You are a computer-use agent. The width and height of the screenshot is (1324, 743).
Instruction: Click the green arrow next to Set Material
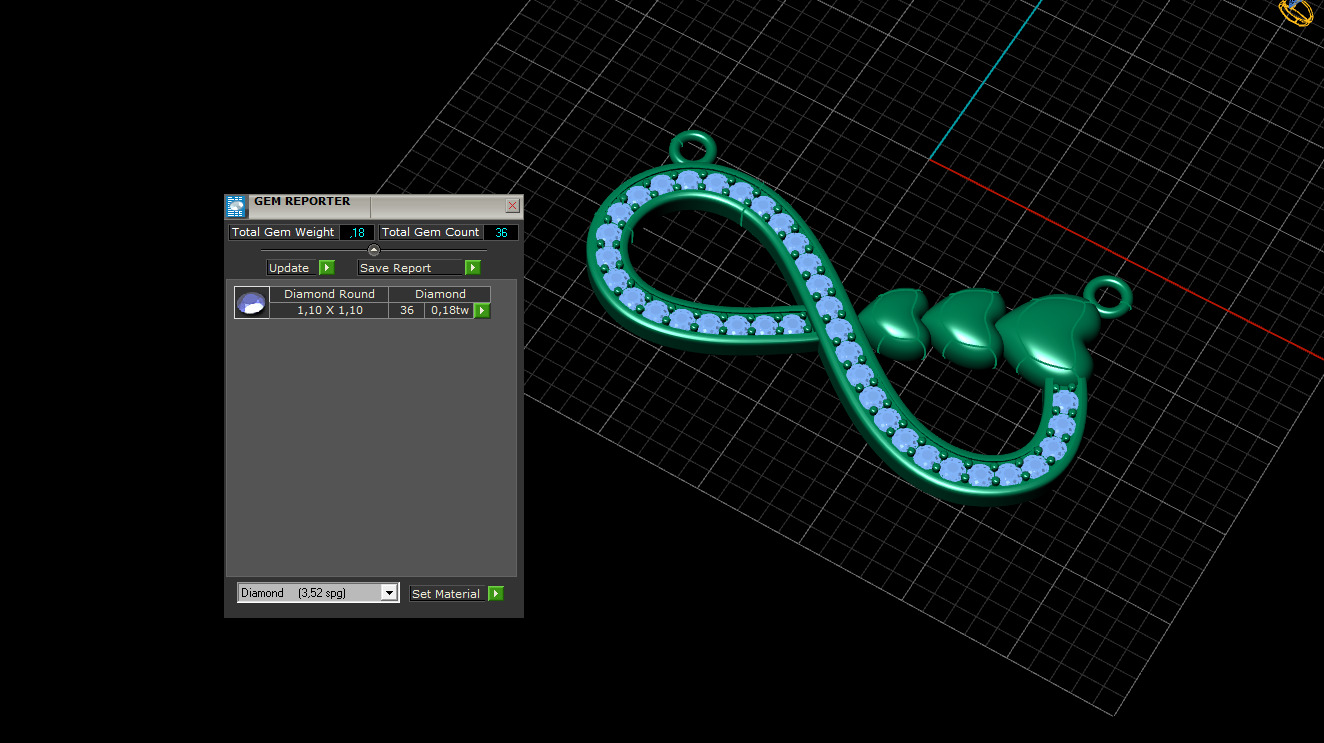[495, 594]
